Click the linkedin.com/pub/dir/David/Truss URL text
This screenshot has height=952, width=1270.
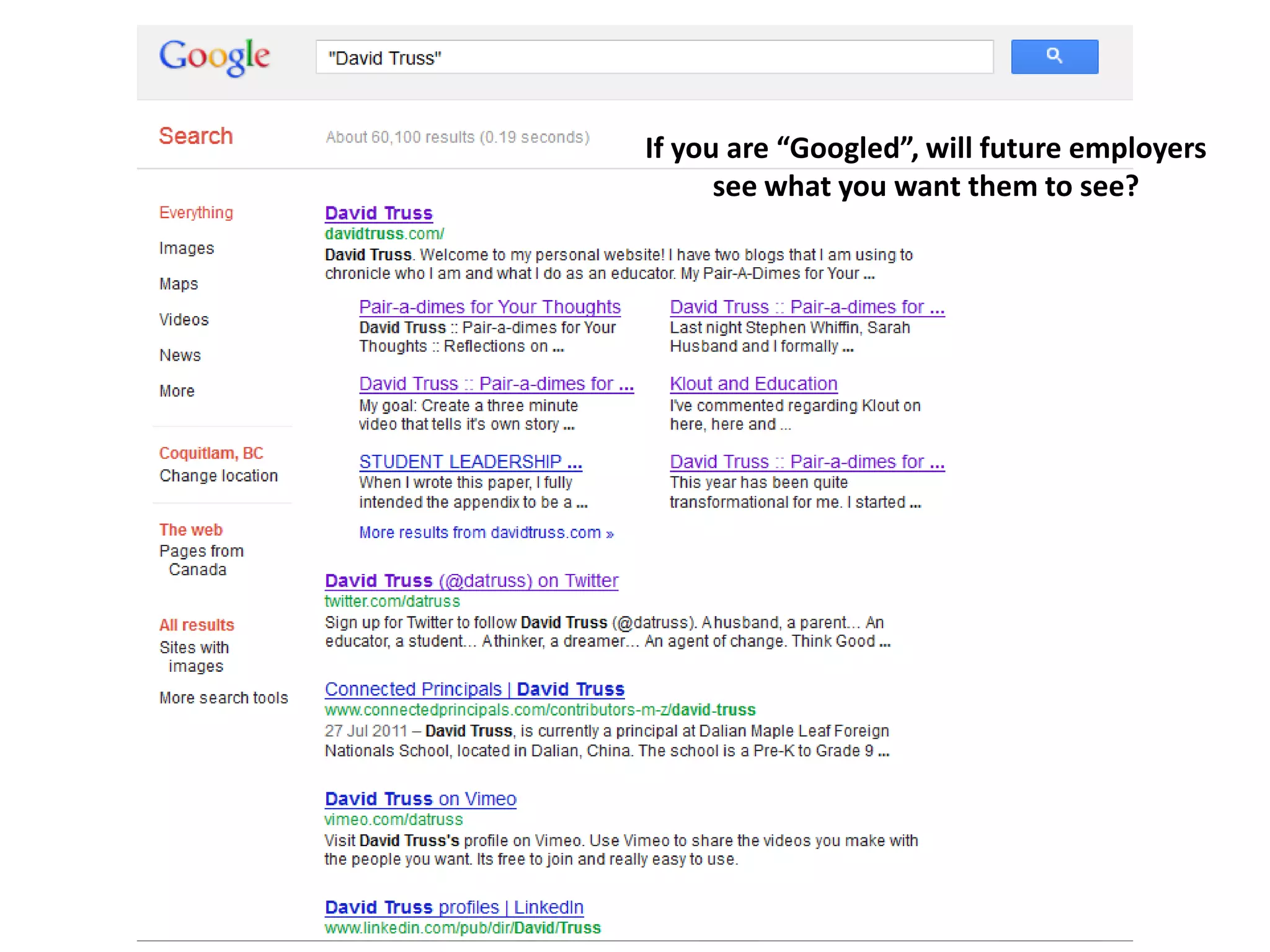[x=463, y=928]
